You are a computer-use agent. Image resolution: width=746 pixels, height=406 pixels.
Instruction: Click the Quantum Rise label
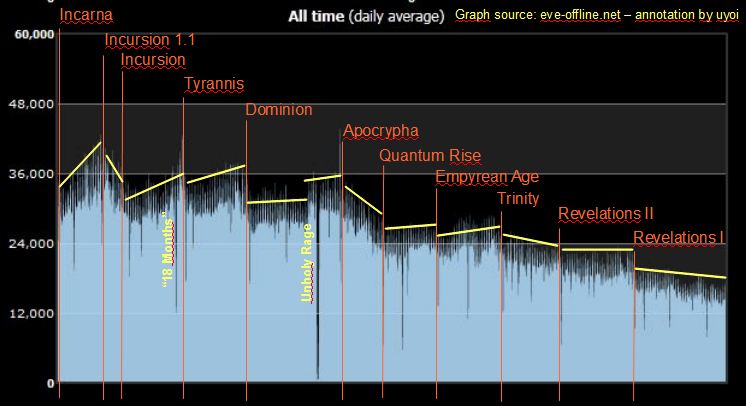[430, 156]
